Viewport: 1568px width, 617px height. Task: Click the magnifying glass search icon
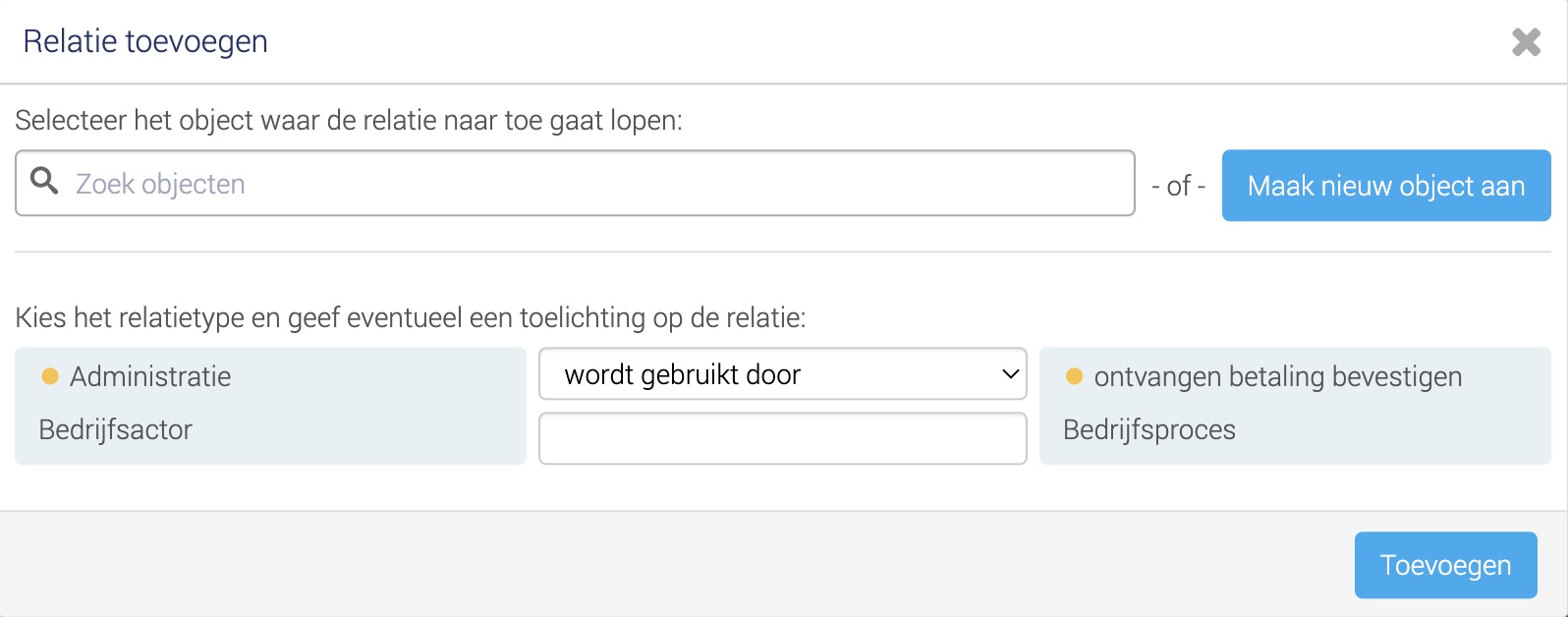pos(44,181)
